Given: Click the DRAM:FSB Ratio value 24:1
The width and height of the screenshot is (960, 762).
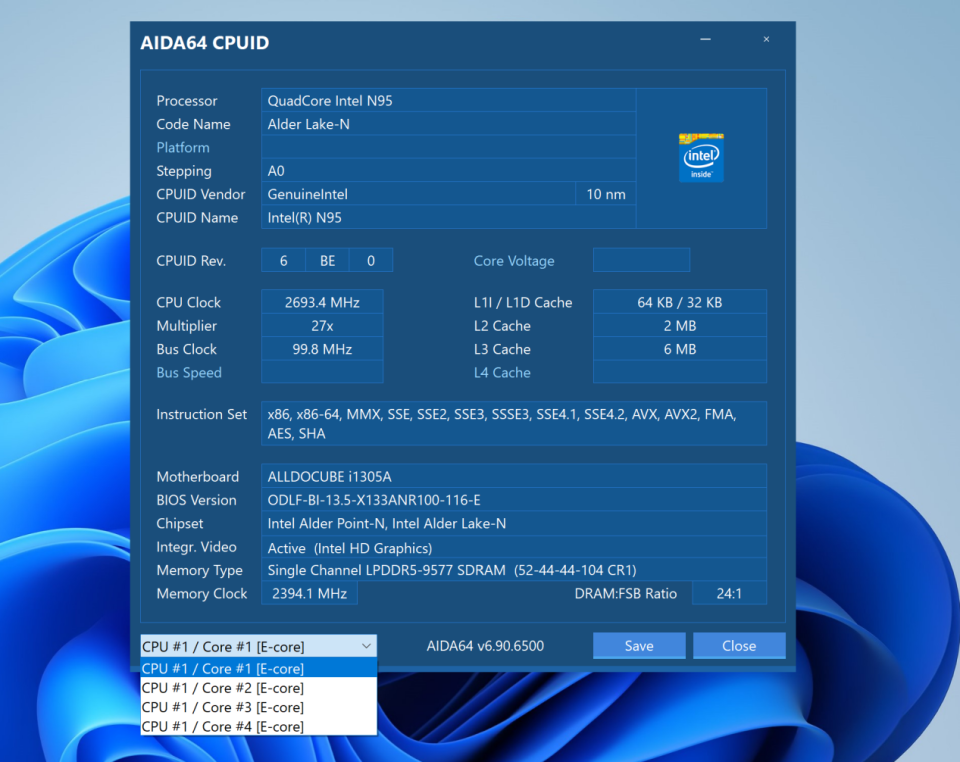Looking at the screenshot, I should click(x=729, y=593).
